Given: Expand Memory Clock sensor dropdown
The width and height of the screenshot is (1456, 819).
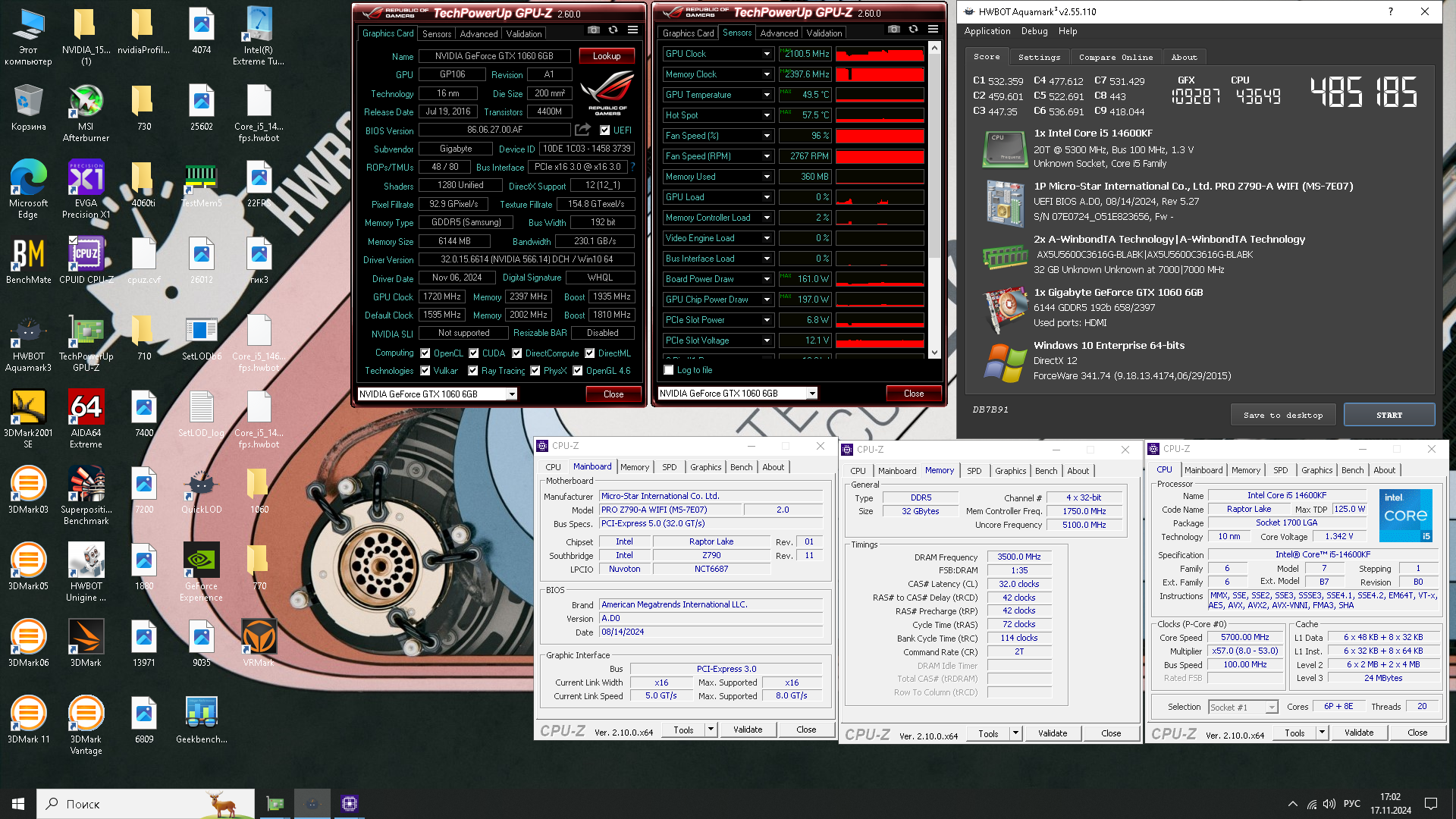Looking at the screenshot, I should click(767, 74).
